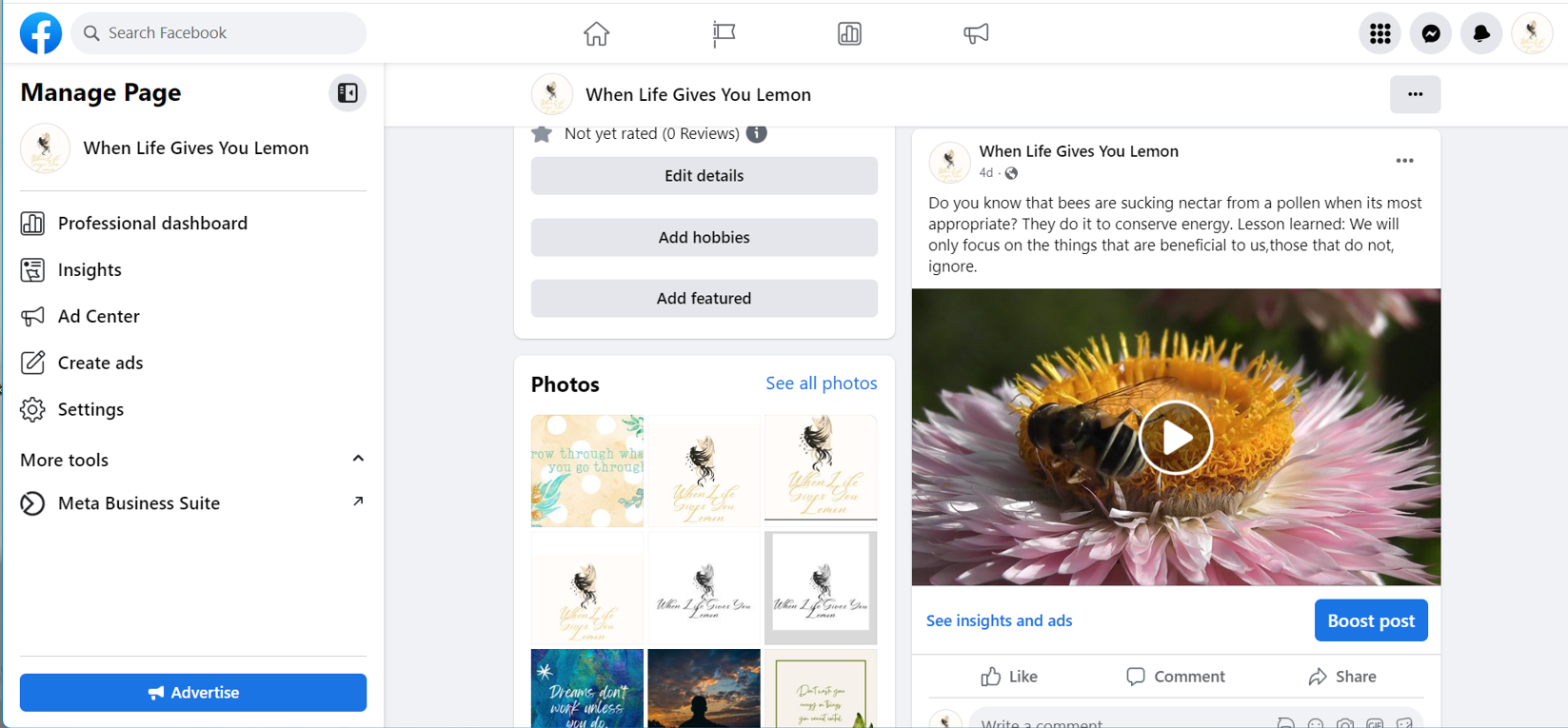Focus the Search Facebook field
1568x728 pixels.
click(x=219, y=33)
